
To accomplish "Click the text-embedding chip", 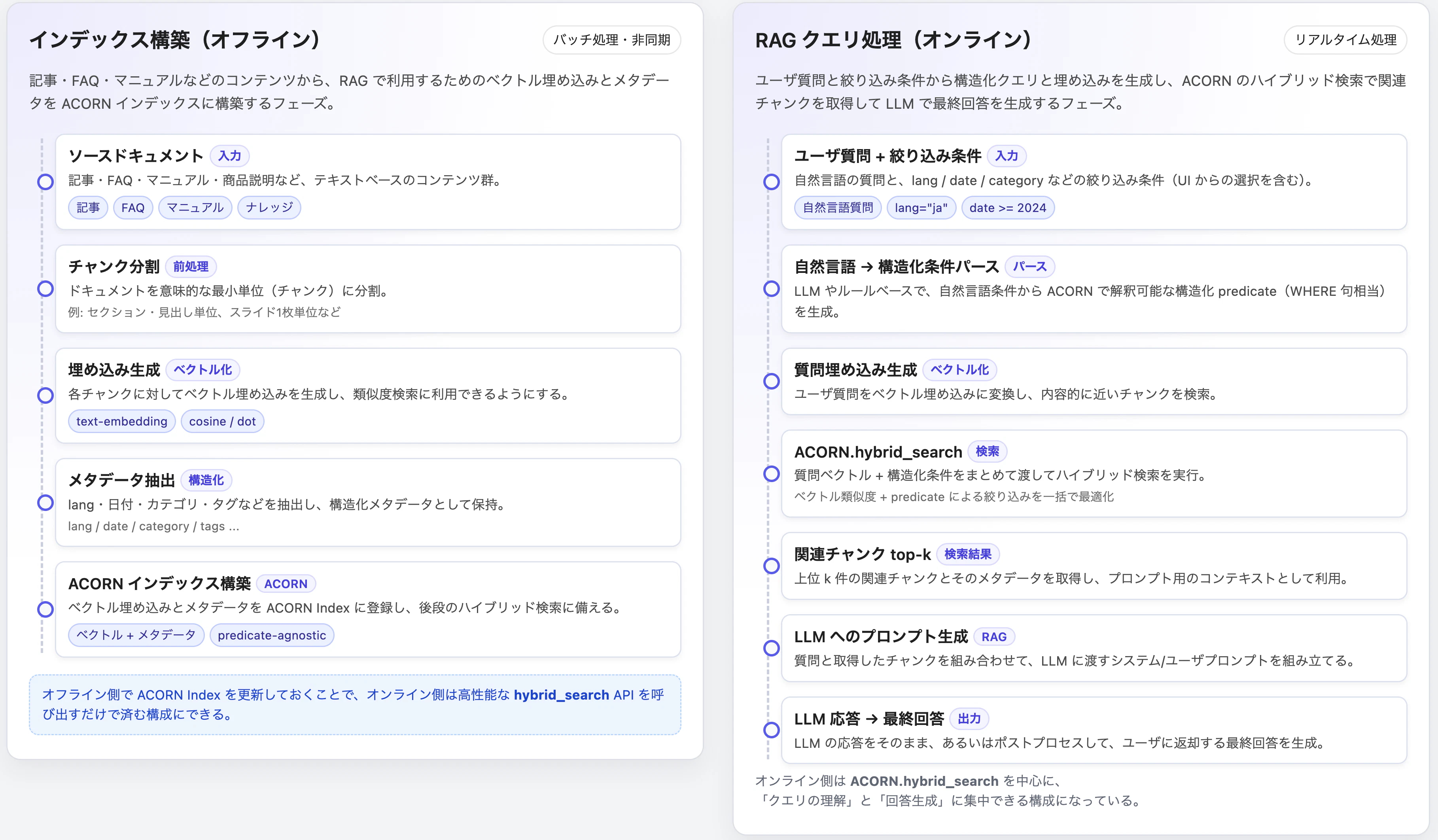I will tap(121, 421).
